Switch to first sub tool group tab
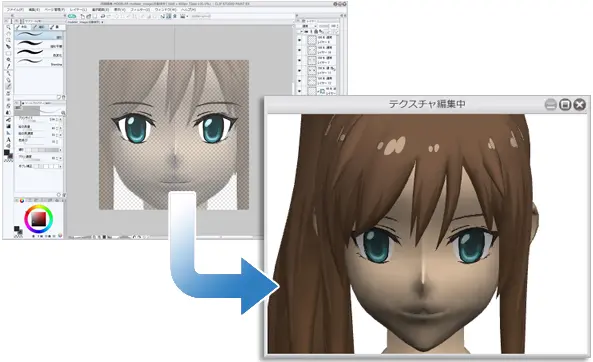 (x=22, y=27)
